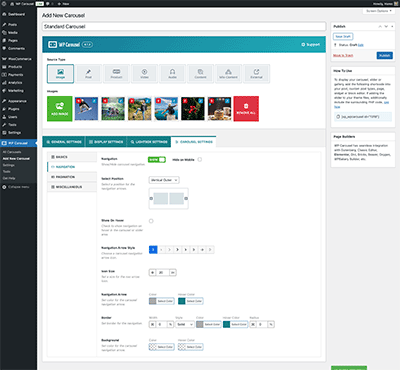The height and width of the screenshot is (370, 400).
Task: Open WooCommerce in the admin sidebar
Action: [x=18, y=59]
